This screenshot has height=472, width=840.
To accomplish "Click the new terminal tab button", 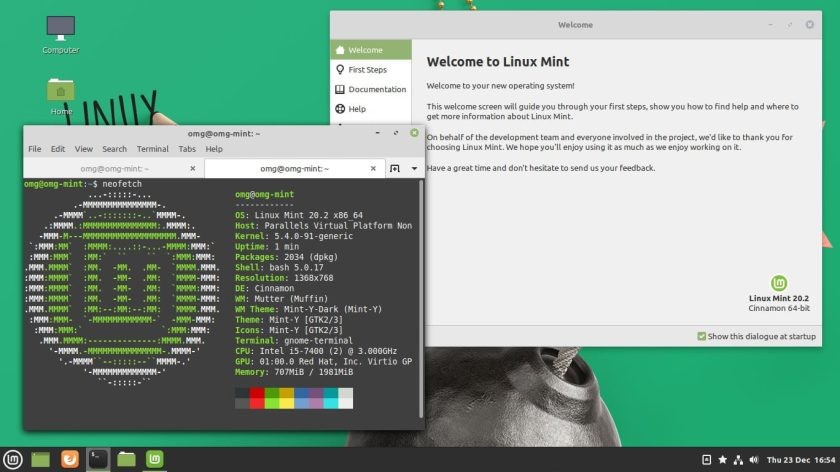I will click(395, 168).
